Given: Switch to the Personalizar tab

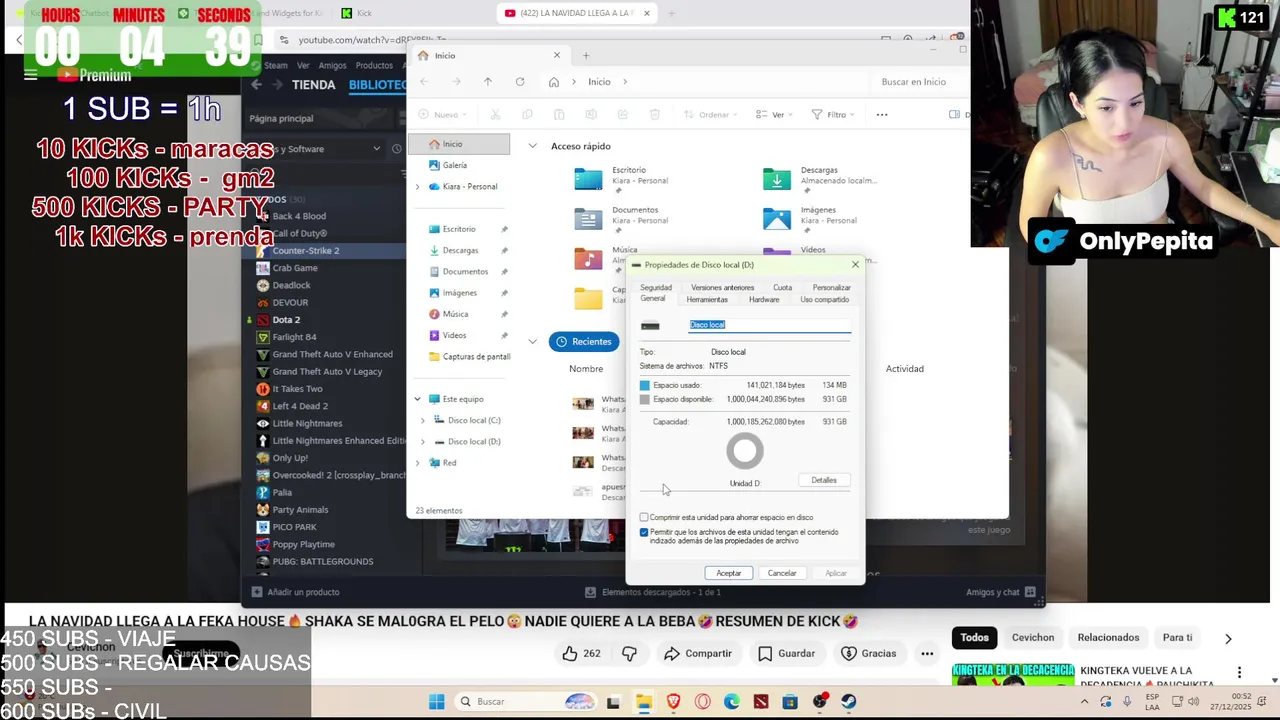Looking at the screenshot, I should (x=831, y=288).
